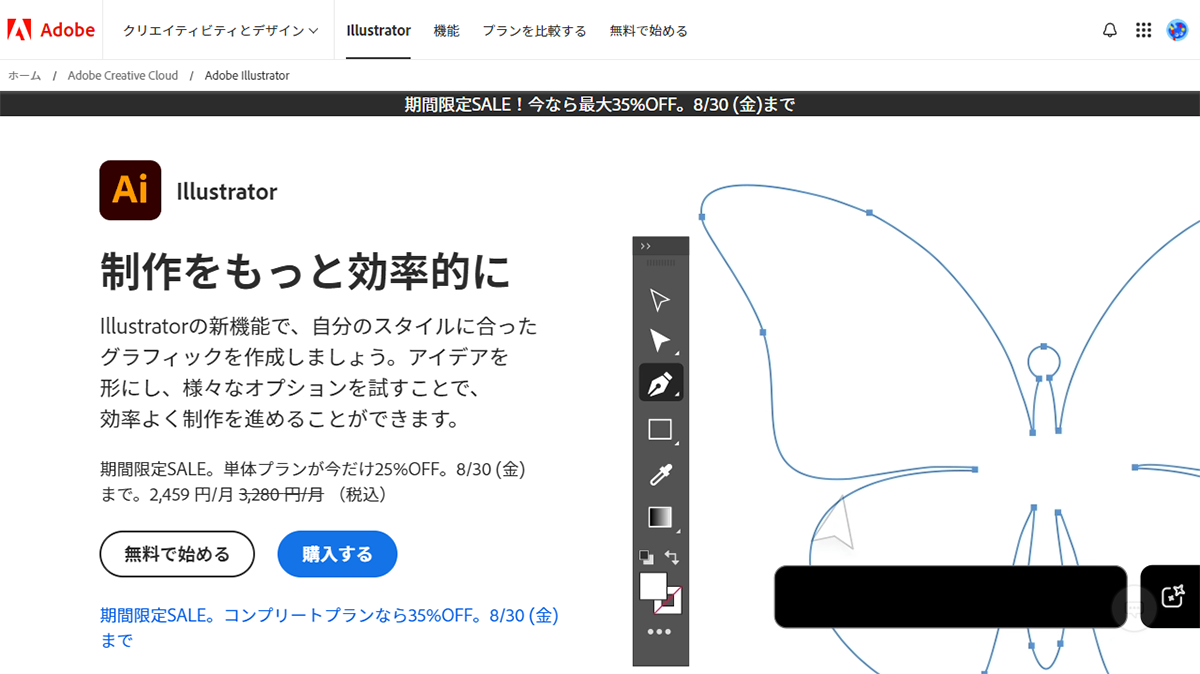
Task: Click the 購入する button
Action: 337,554
